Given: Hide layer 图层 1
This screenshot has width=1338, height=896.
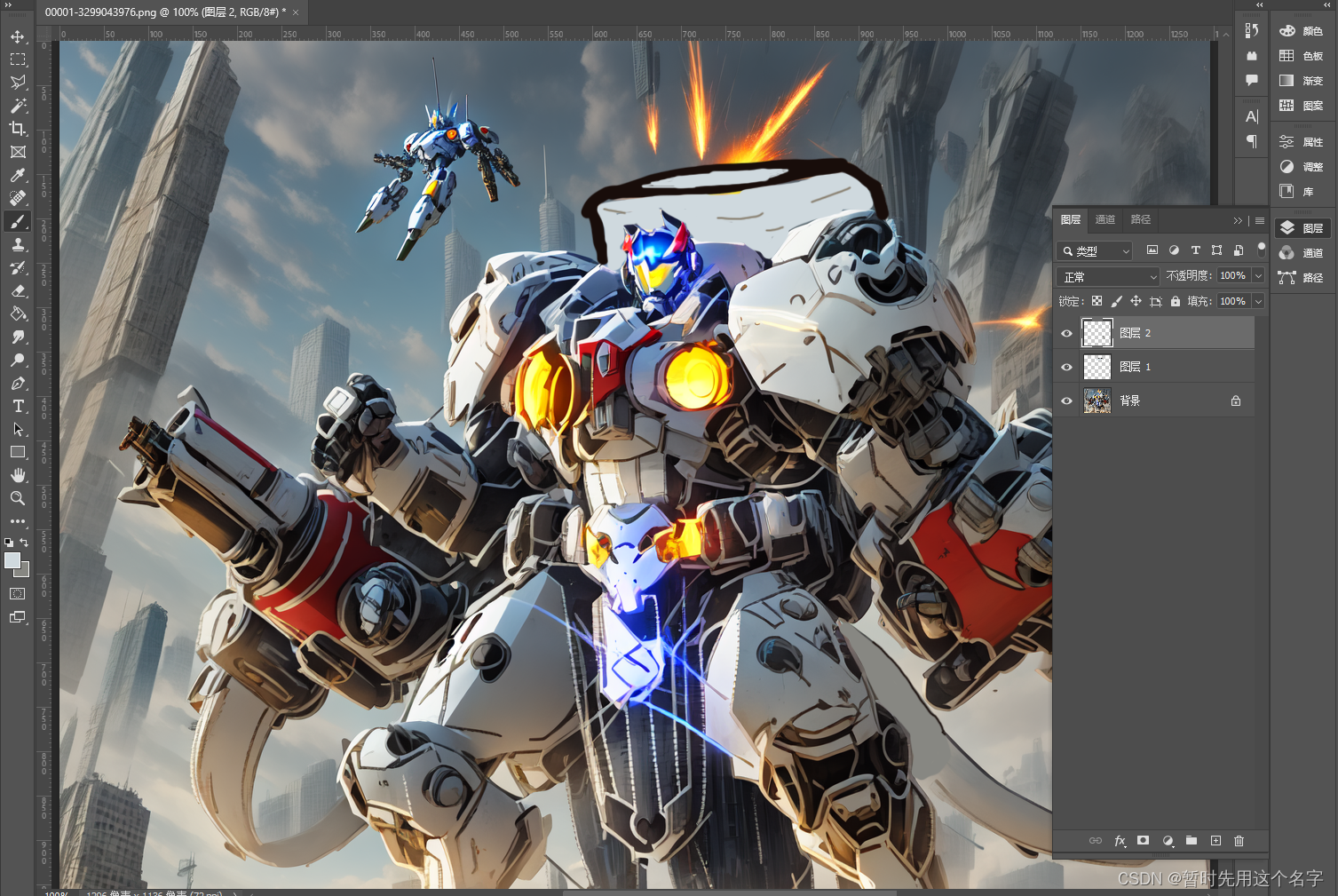Looking at the screenshot, I should 1066,367.
